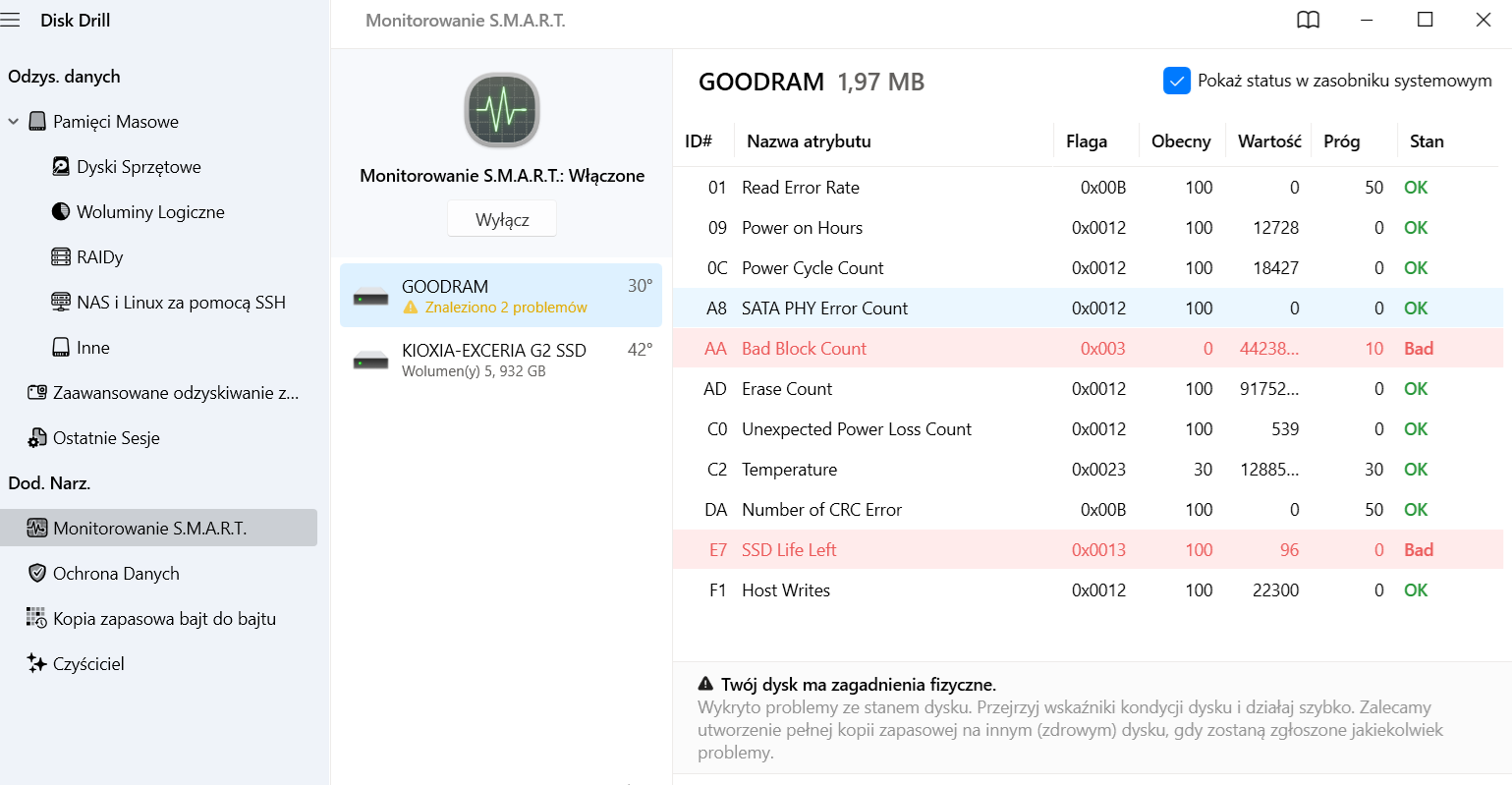
Task: Click the Woluminy Logiczne pie icon
Action: [x=61, y=212]
